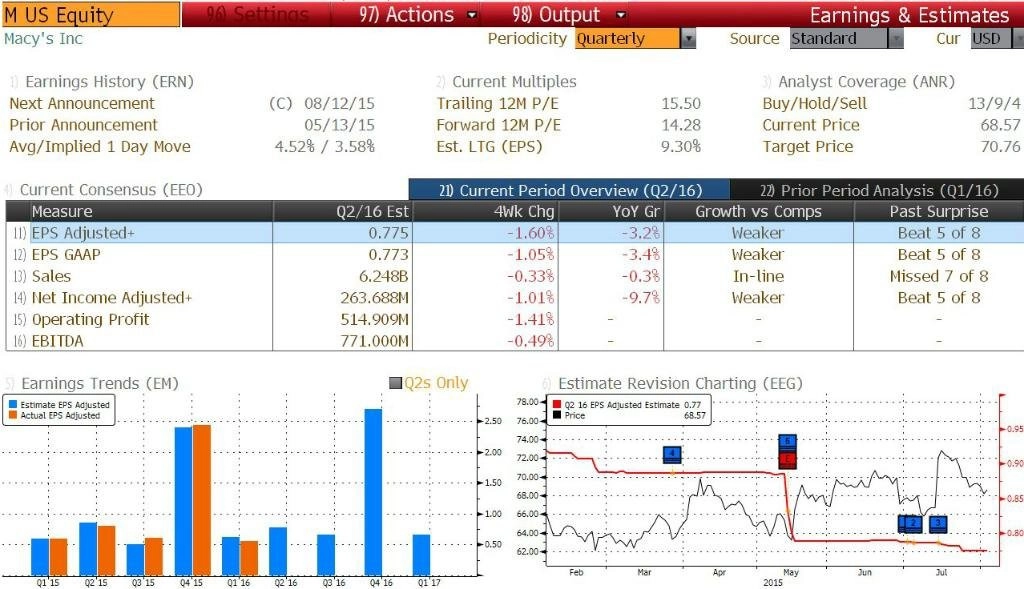
Task: Click the Forward 12M P/E value 14.28
Action: [x=680, y=125]
